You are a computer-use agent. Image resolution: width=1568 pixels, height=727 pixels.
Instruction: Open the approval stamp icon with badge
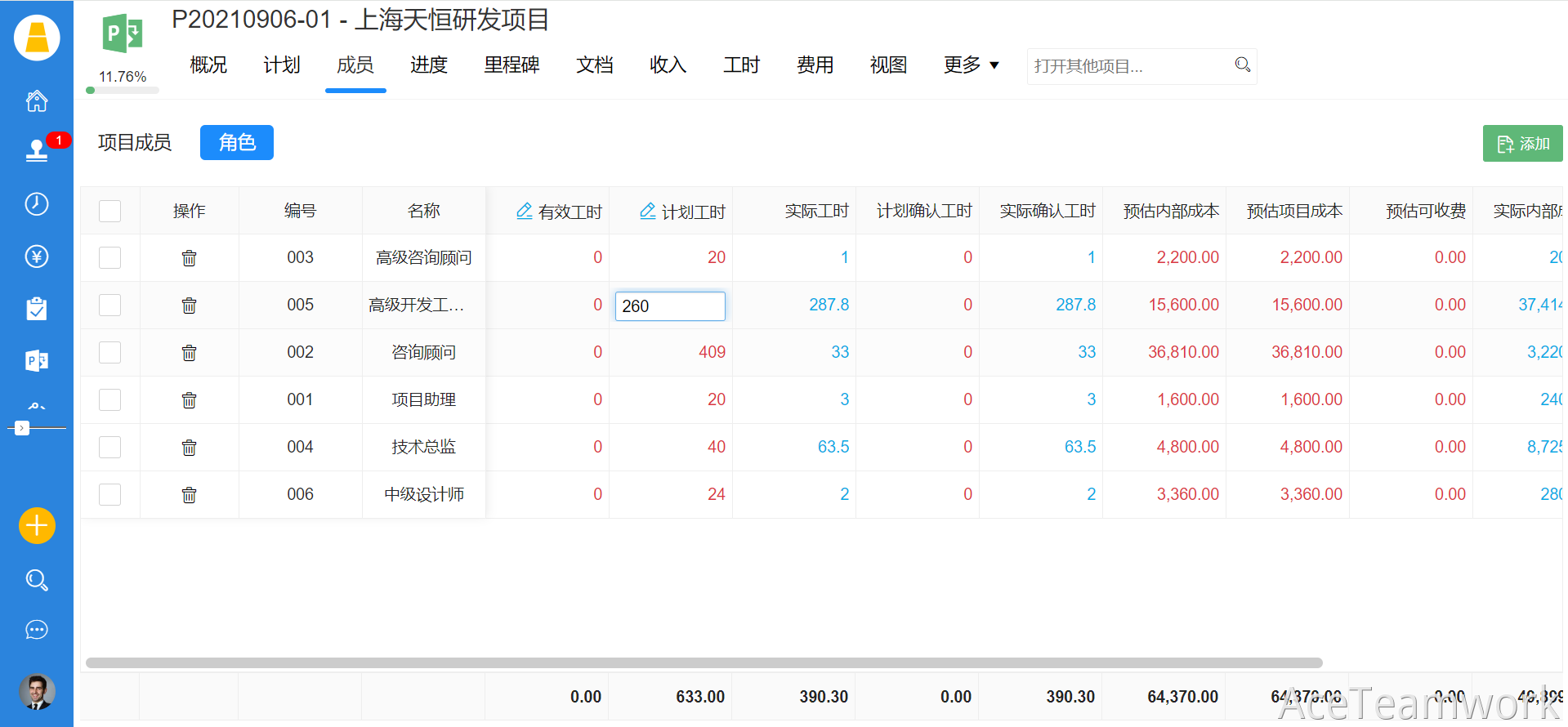(x=37, y=150)
